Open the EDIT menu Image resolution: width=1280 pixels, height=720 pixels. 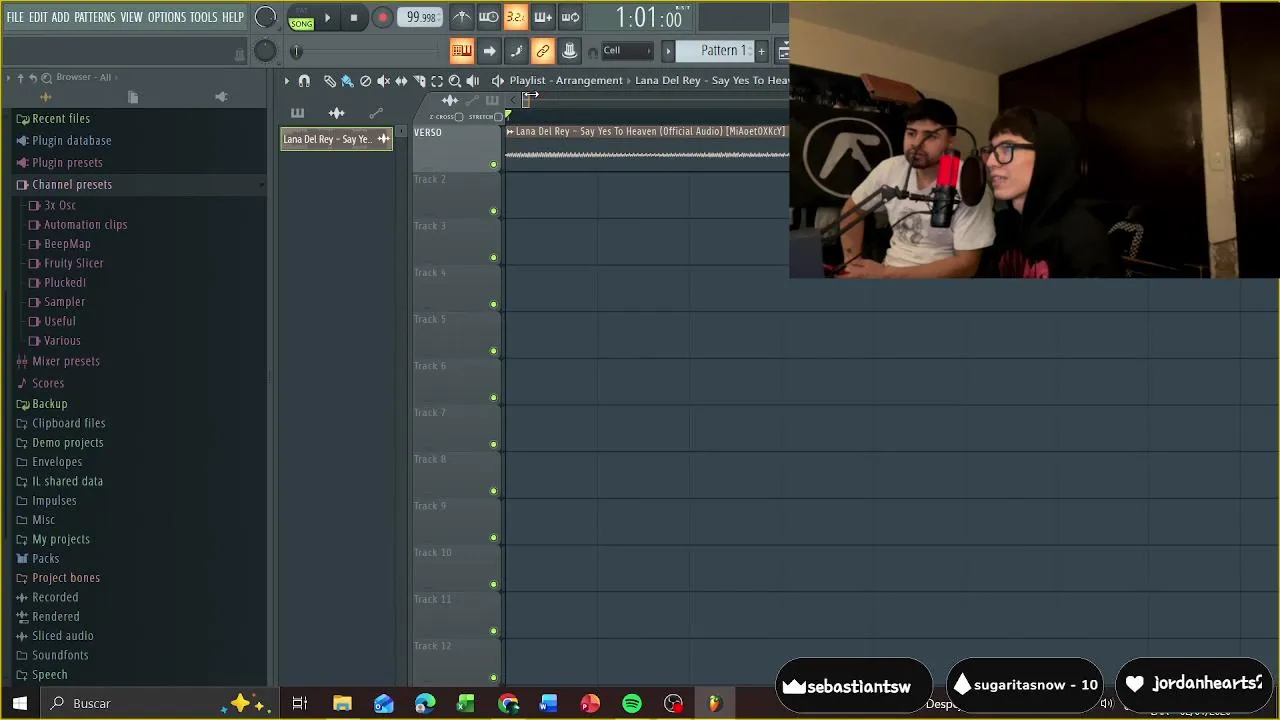pos(38,18)
